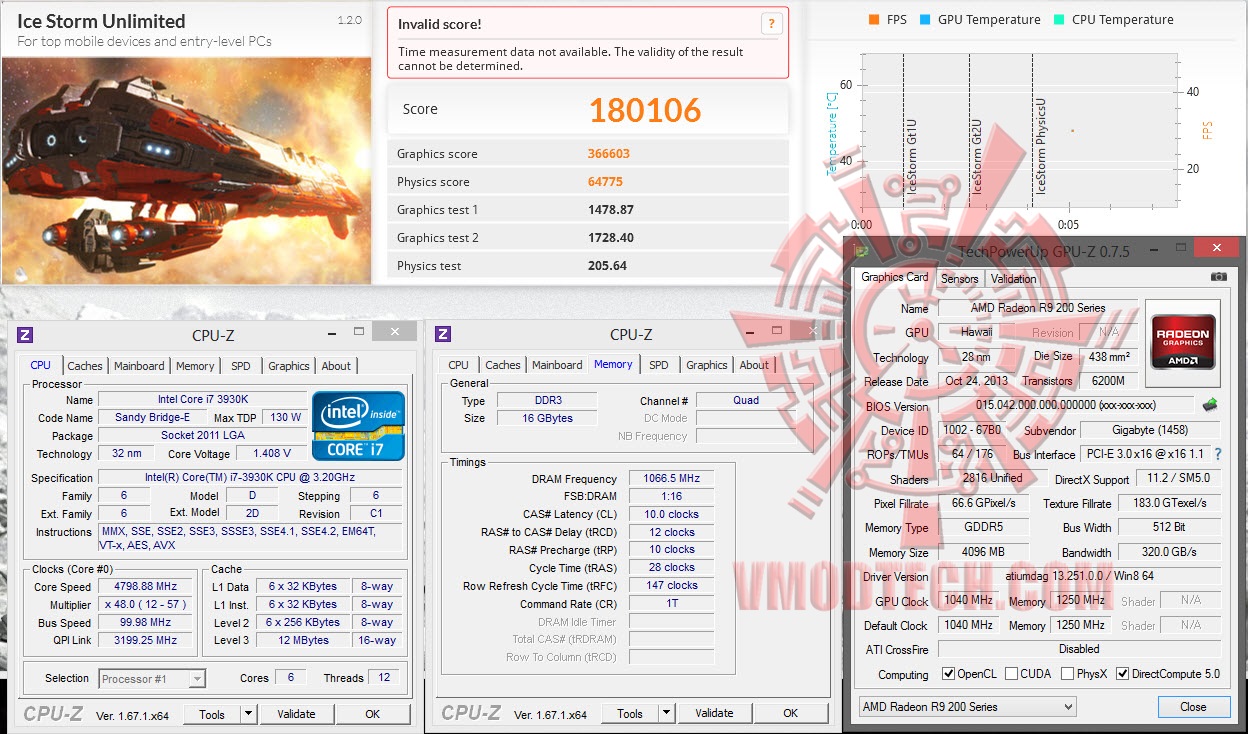Click the IceStorm Gt1U marker in the chart
The height and width of the screenshot is (734, 1248).
(x=911, y=156)
